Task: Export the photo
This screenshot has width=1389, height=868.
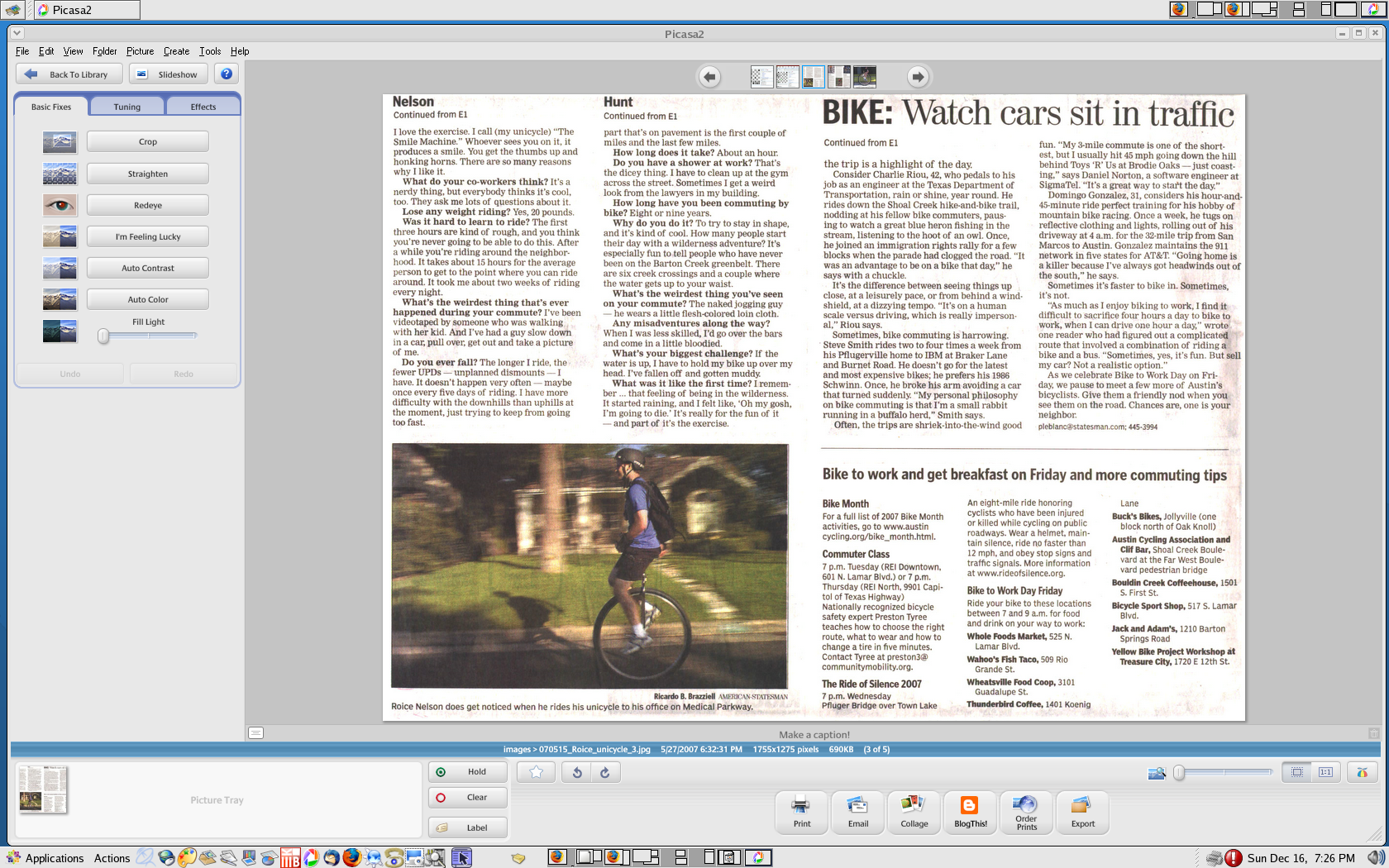Action: (1083, 812)
